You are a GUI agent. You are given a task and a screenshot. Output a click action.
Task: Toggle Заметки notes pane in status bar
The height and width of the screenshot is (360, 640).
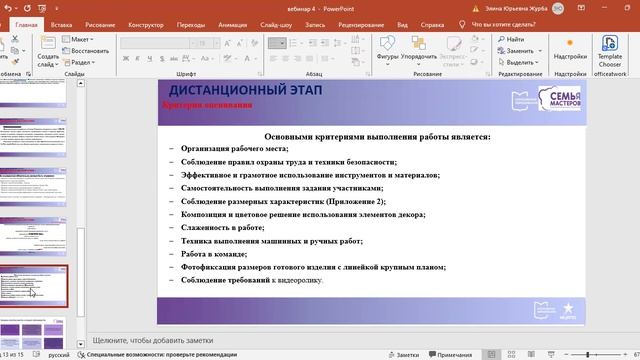click(x=404, y=355)
